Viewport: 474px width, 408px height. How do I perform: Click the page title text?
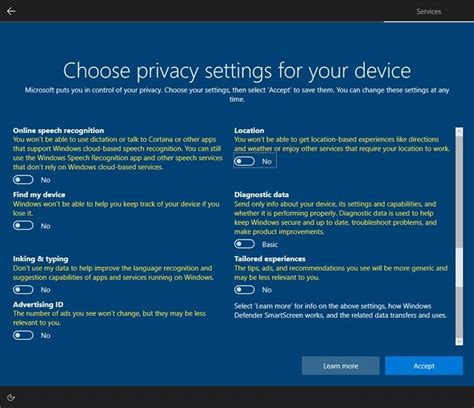click(x=237, y=71)
